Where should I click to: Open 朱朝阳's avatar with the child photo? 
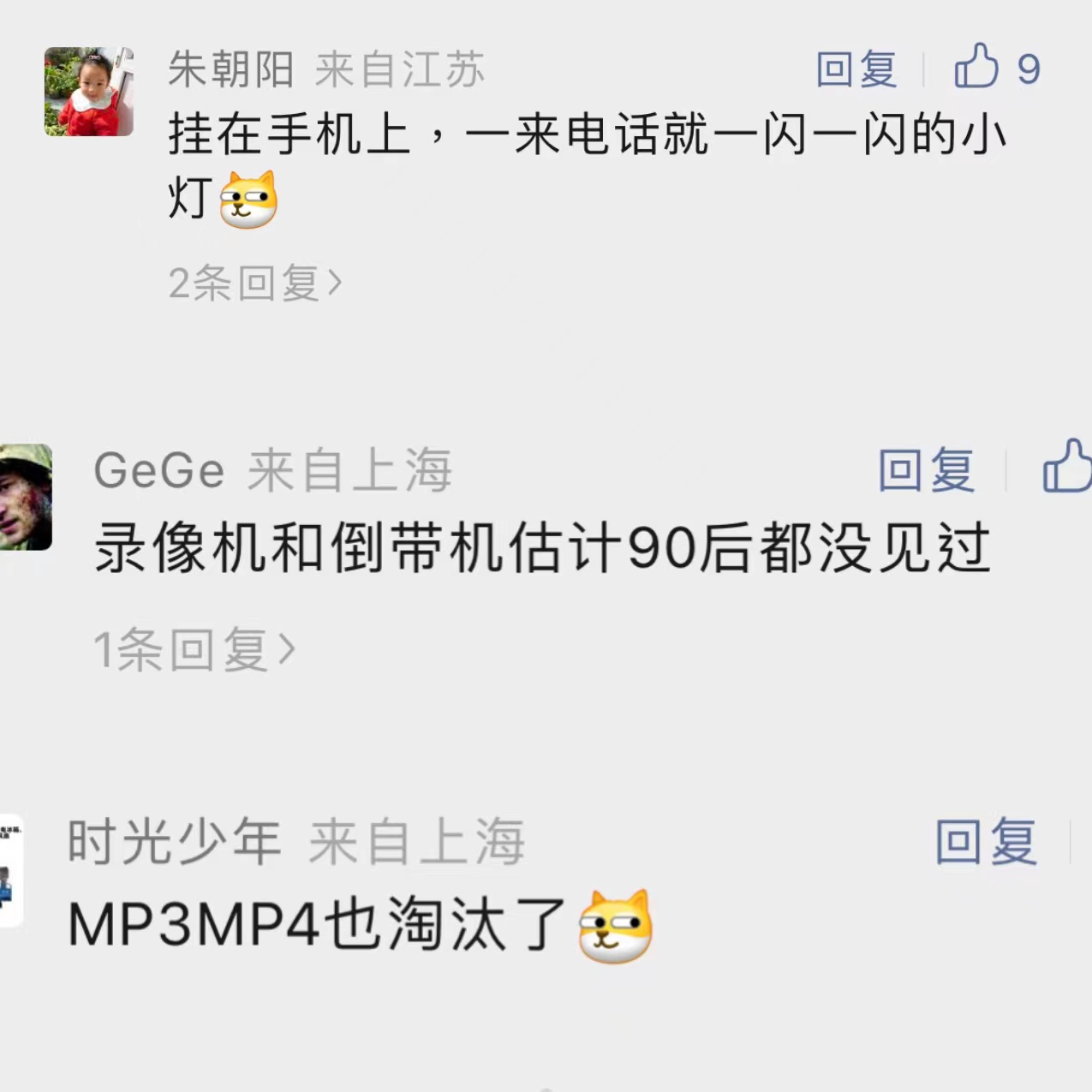pyautogui.click(x=89, y=92)
